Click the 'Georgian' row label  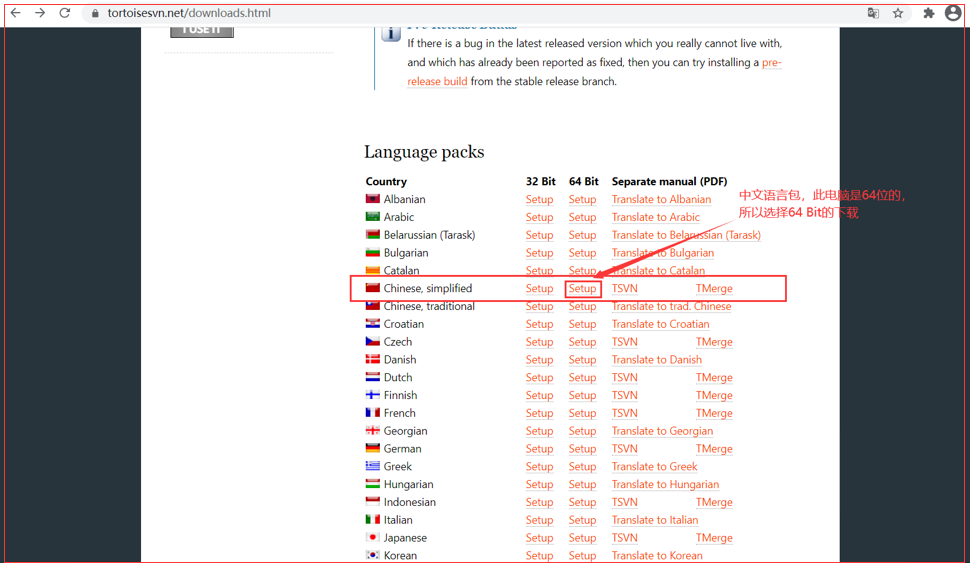point(405,431)
